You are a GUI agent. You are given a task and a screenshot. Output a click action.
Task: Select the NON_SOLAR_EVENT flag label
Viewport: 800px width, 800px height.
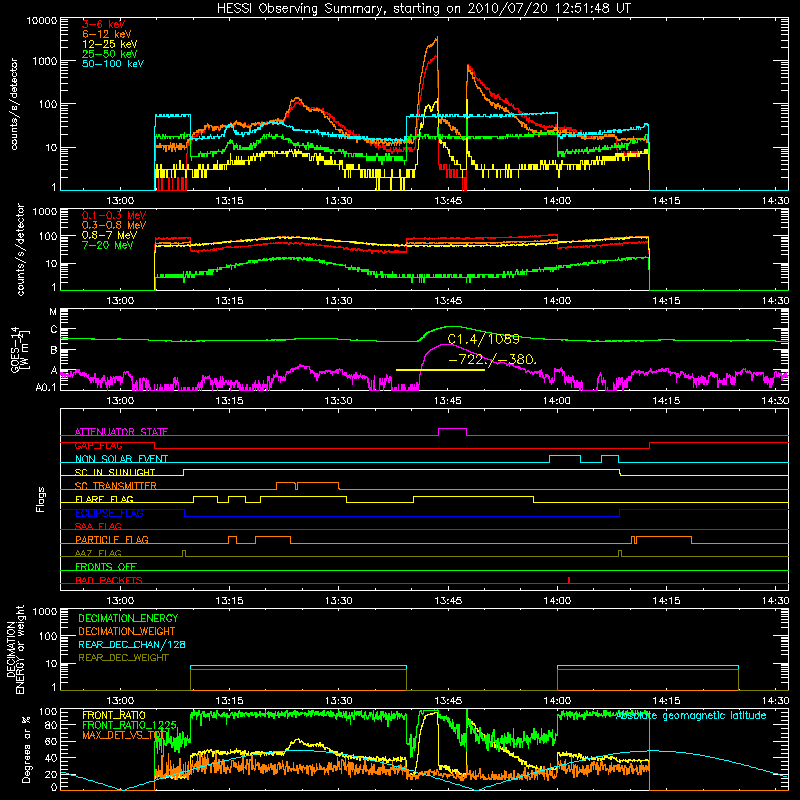click(121, 459)
